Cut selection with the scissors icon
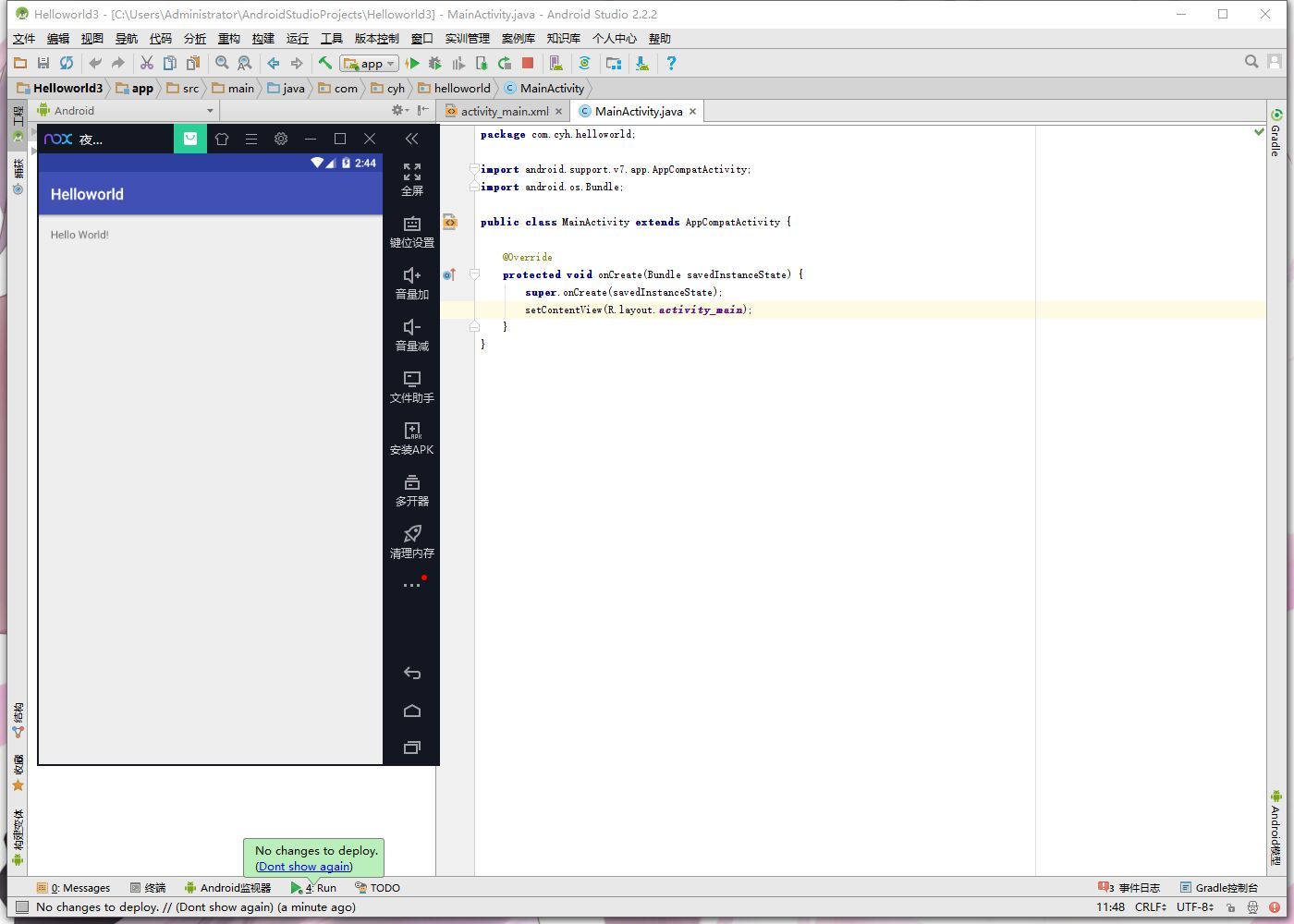 pyautogui.click(x=146, y=63)
